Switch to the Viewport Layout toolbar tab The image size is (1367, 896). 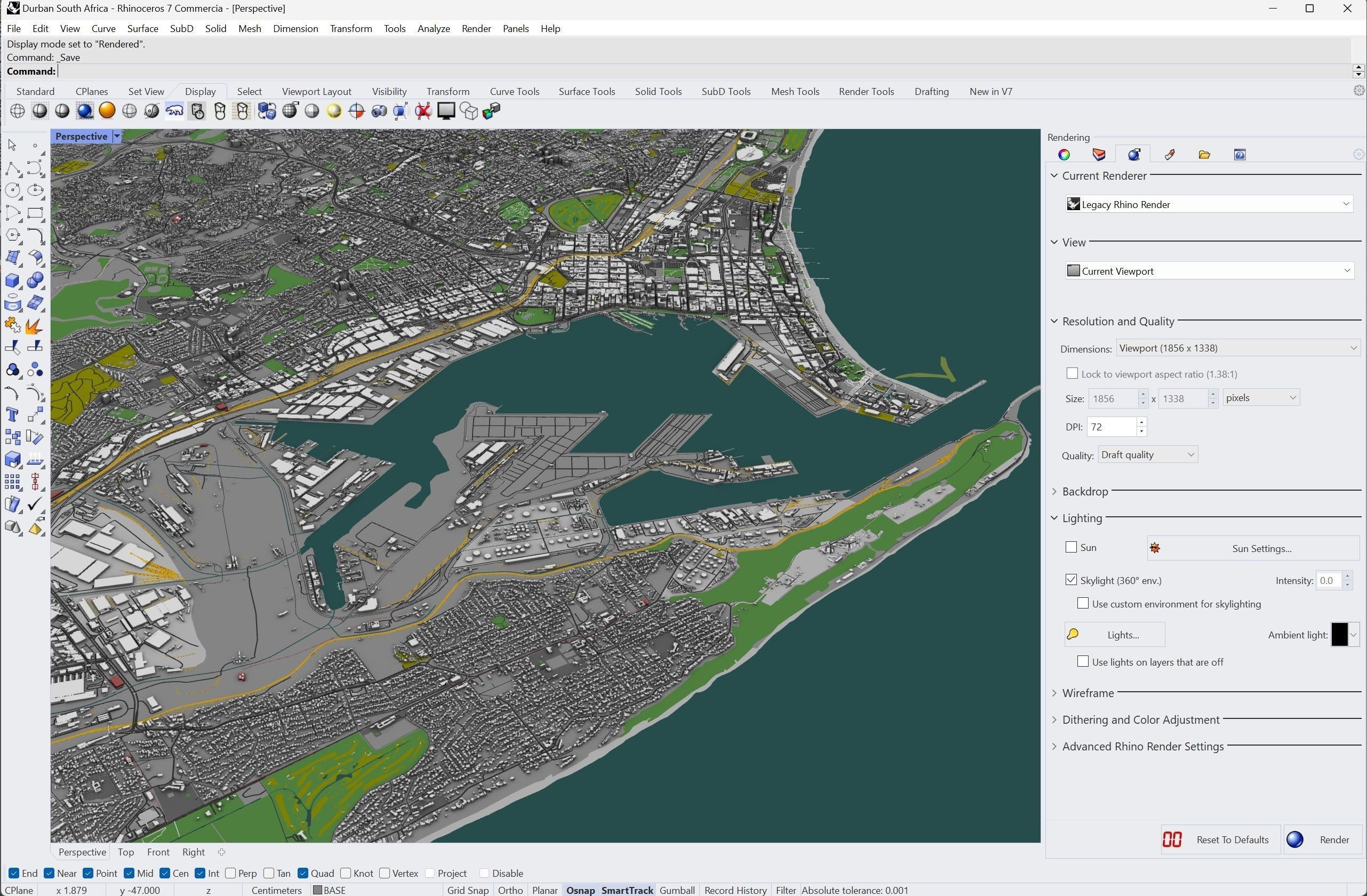[316, 91]
